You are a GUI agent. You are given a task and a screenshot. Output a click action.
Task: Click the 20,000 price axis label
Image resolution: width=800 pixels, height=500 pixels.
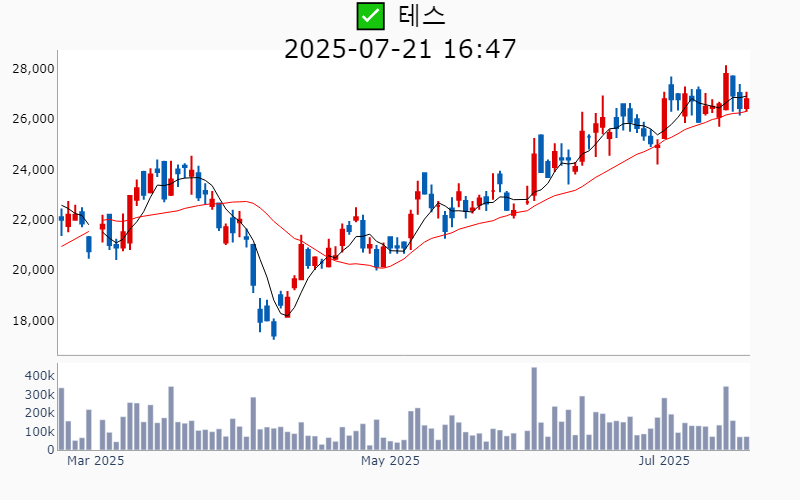tap(33, 270)
